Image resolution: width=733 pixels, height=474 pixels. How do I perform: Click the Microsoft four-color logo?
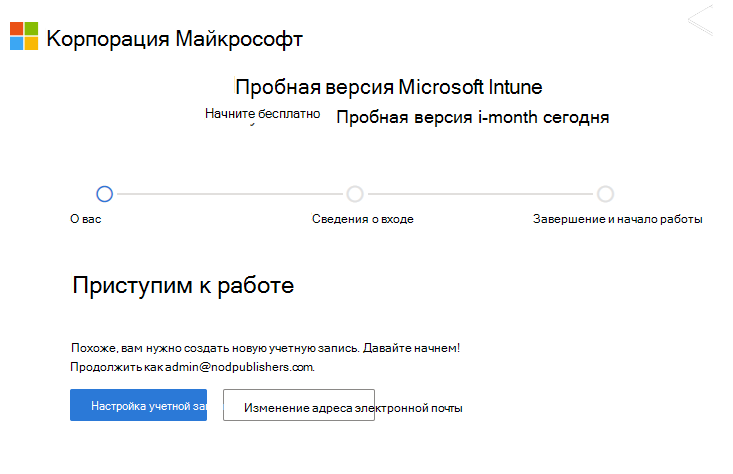[x=24, y=36]
